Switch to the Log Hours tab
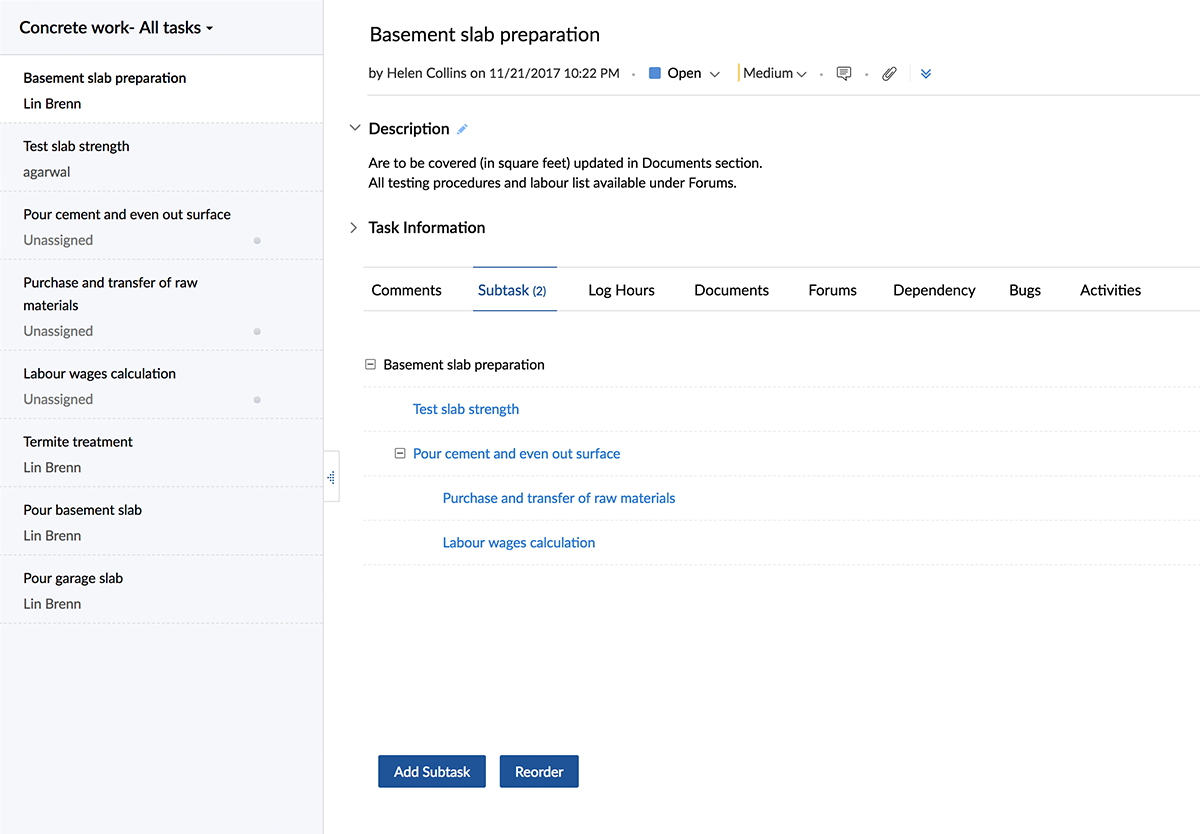Viewport: 1200px width, 834px height. (x=621, y=290)
